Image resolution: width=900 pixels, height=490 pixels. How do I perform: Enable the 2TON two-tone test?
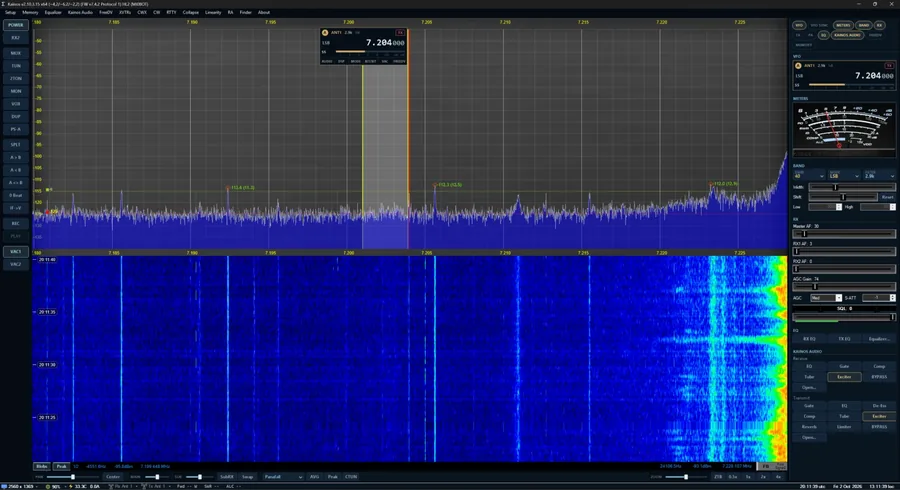tap(15, 79)
